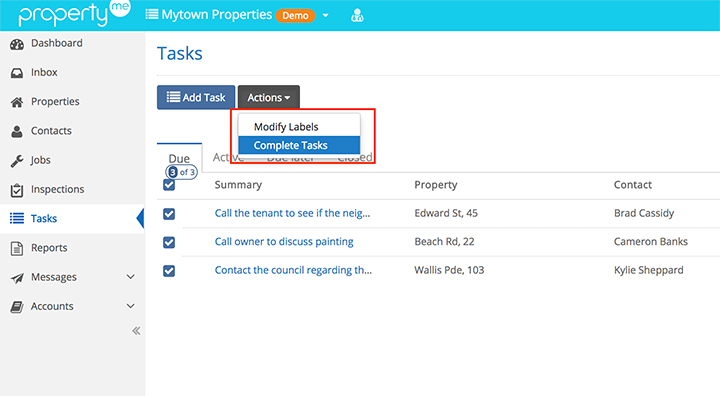The width and height of the screenshot is (720, 396).
Task: Uncheck the Call owner painting task checkbox
Action: pos(169,242)
